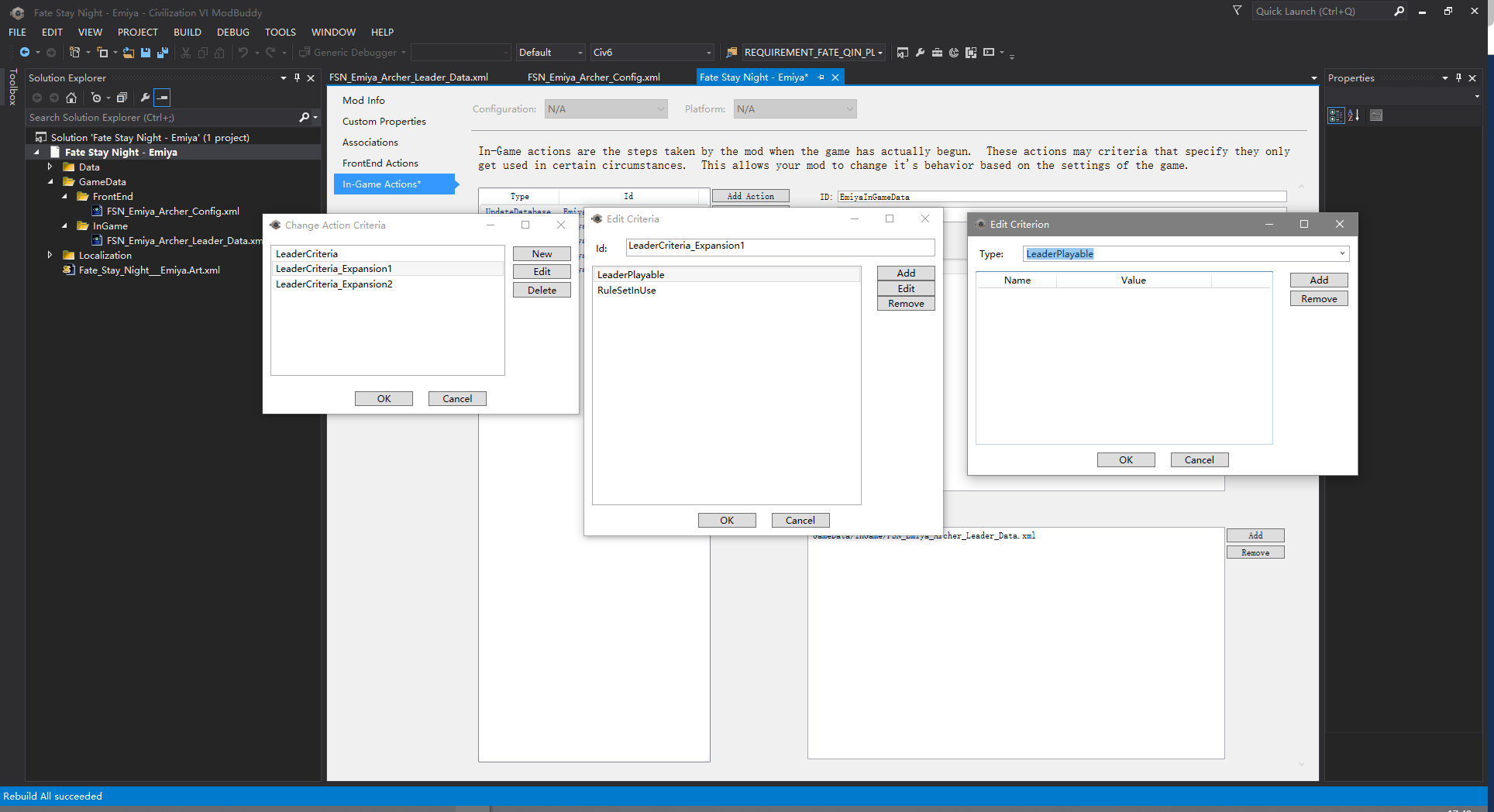
Task: Open the Toolbox via toolbar briefcase icon
Action: pyautogui.click(x=937, y=53)
